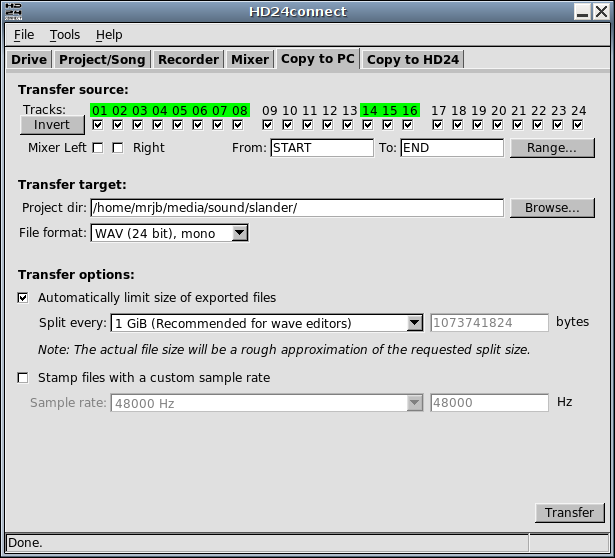
Task: Click the HD24connect app icon in title bar
Action: click(12, 11)
